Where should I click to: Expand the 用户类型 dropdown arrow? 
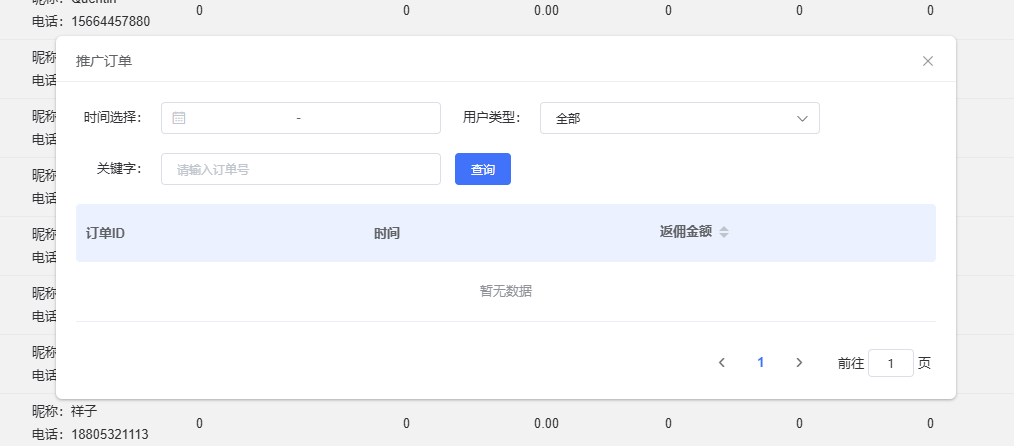tap(802, 118)
